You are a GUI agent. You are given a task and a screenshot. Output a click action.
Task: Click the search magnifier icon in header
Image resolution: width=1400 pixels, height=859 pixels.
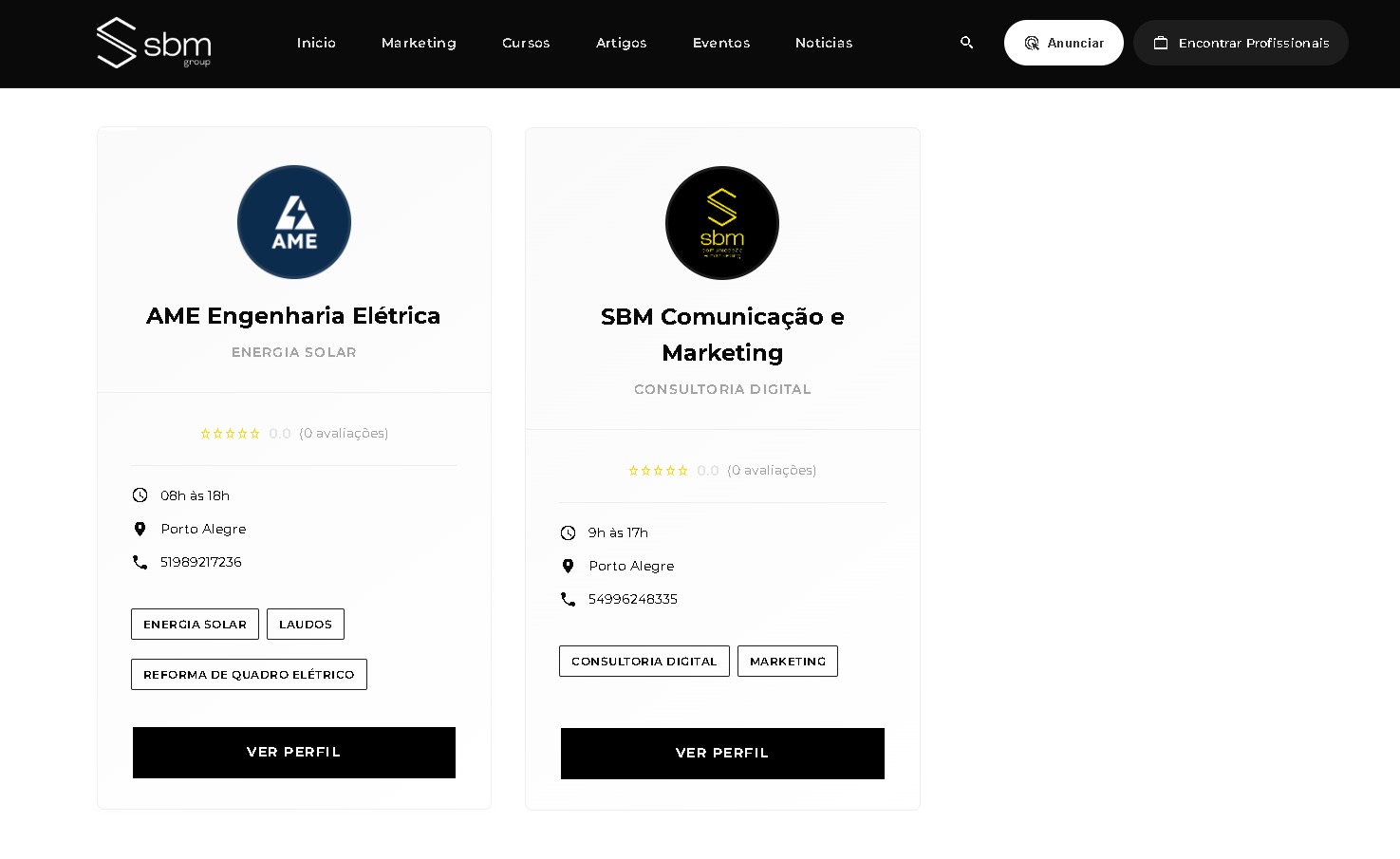coord(966,43)
